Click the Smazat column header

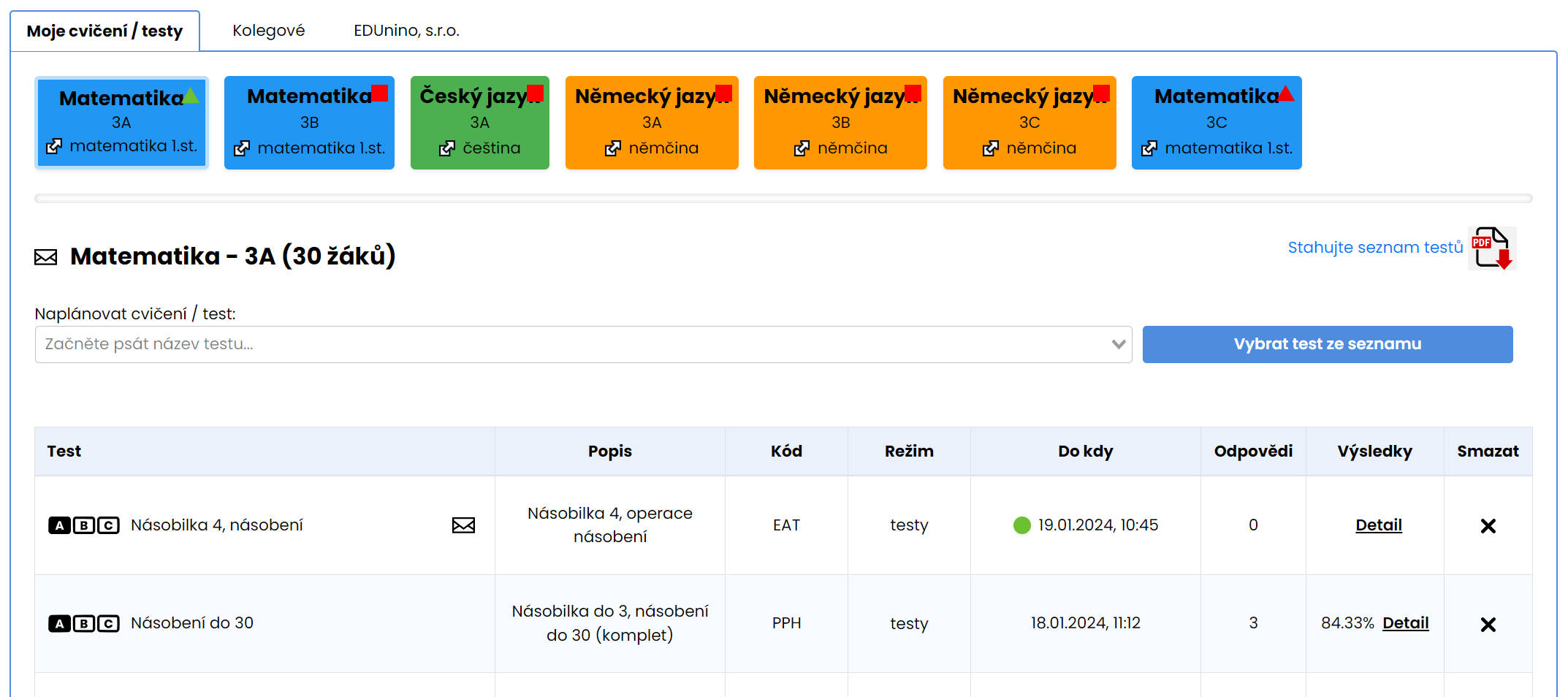pos(1488,451)
